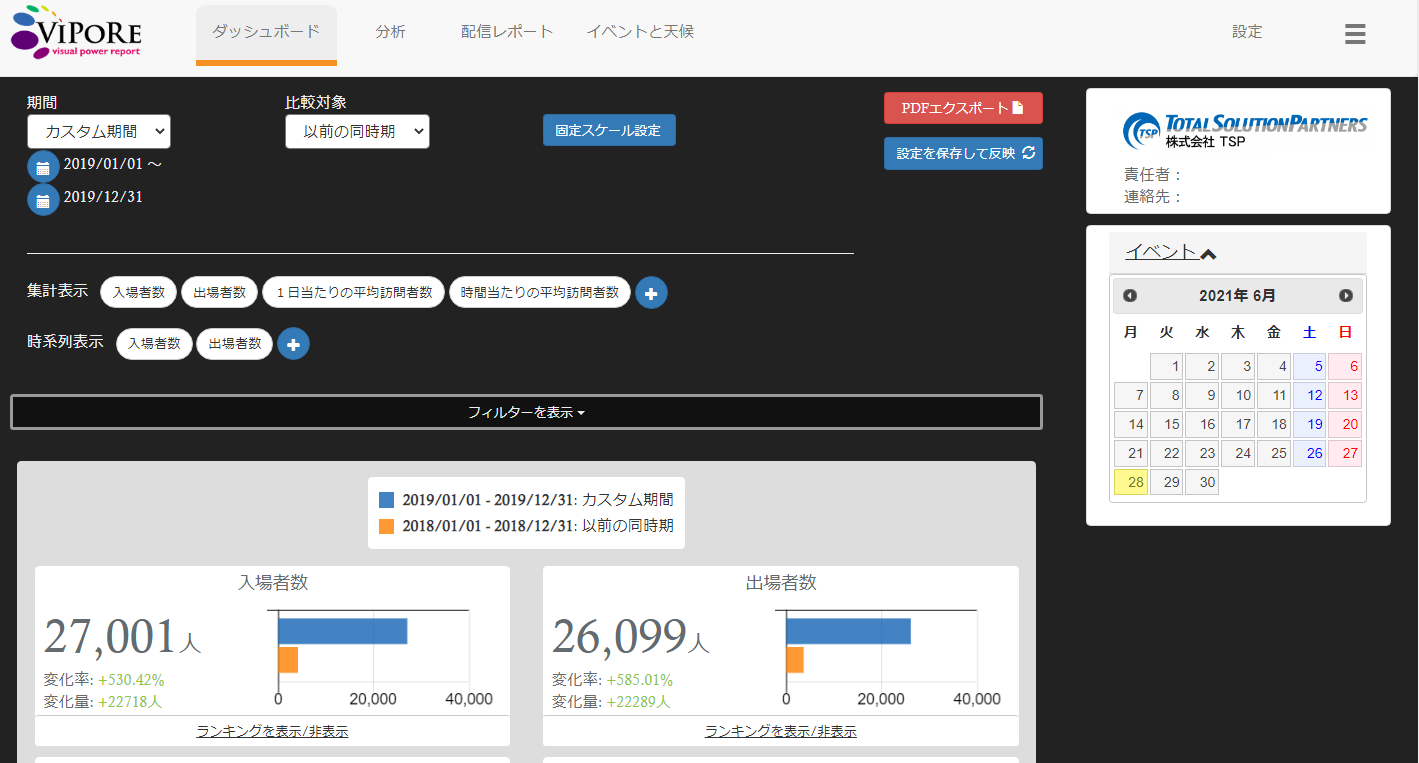Select day 28 in the calendar
The width and height of the screenshot is (1419, 763).
click(1131, 483)
